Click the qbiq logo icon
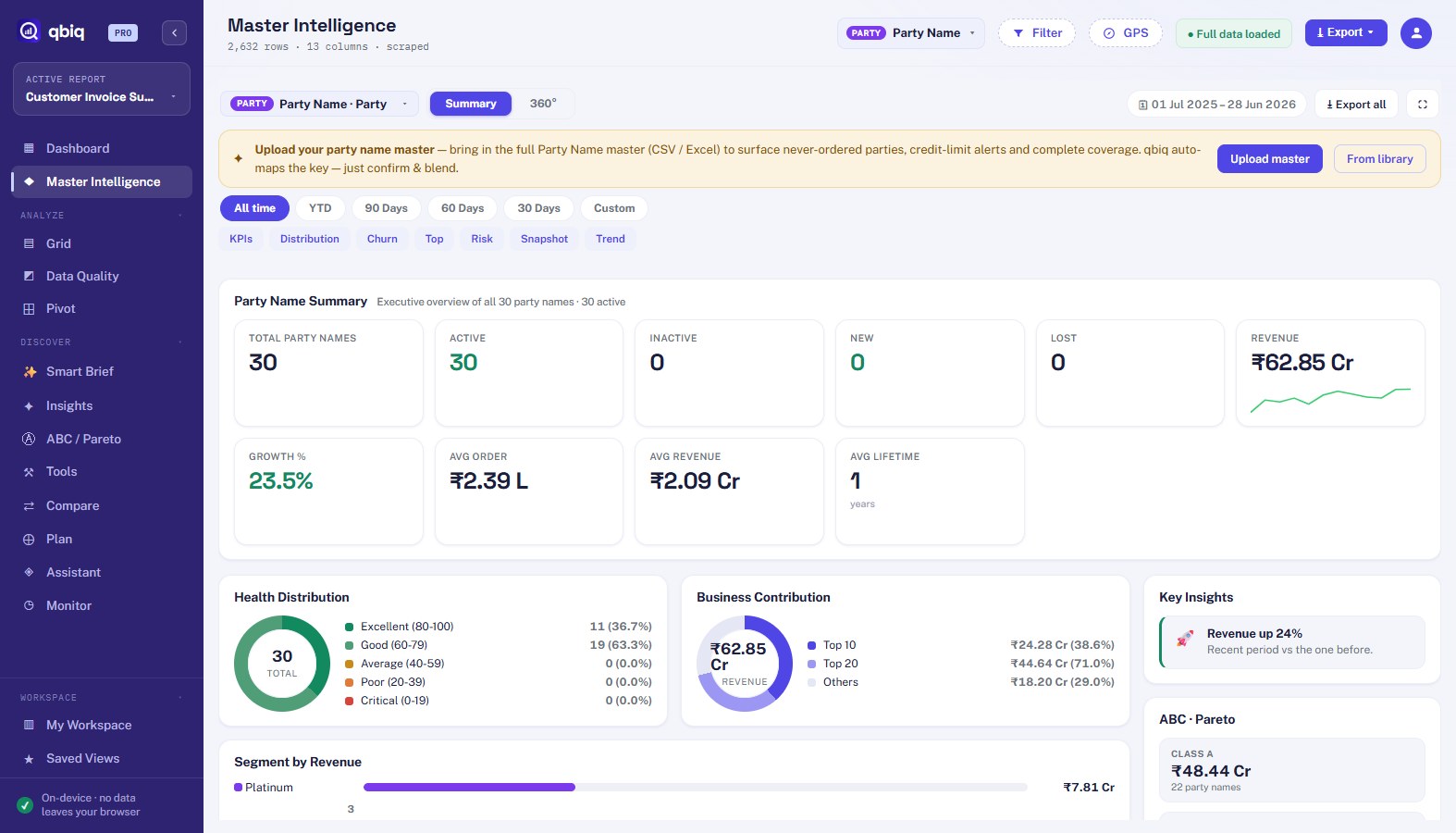Viewport: 1456px width, 833px height. pyautogui.click(x=30, y=31)
